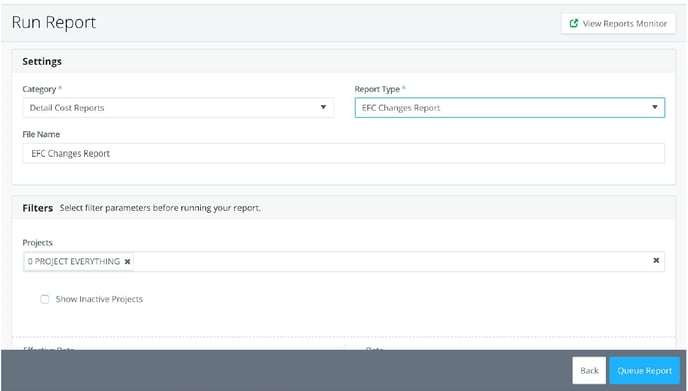Click the Back button

(x=589, y=370)
